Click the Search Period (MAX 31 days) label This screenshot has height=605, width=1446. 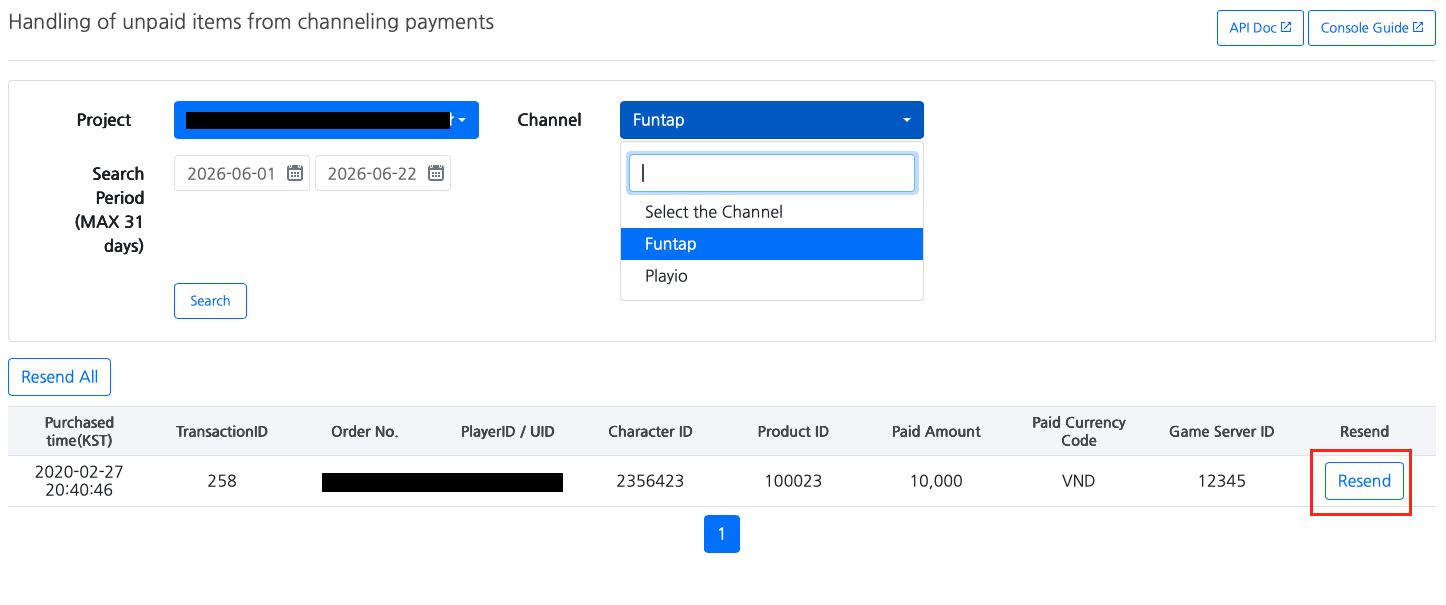tap(110, 210)
